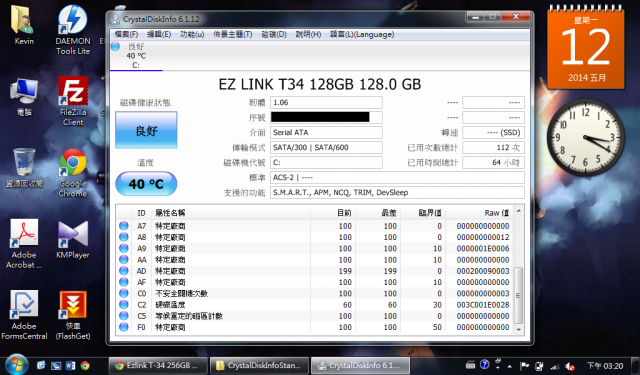
Task: Open the help question-mark tray icon
Action: [484, 364]
